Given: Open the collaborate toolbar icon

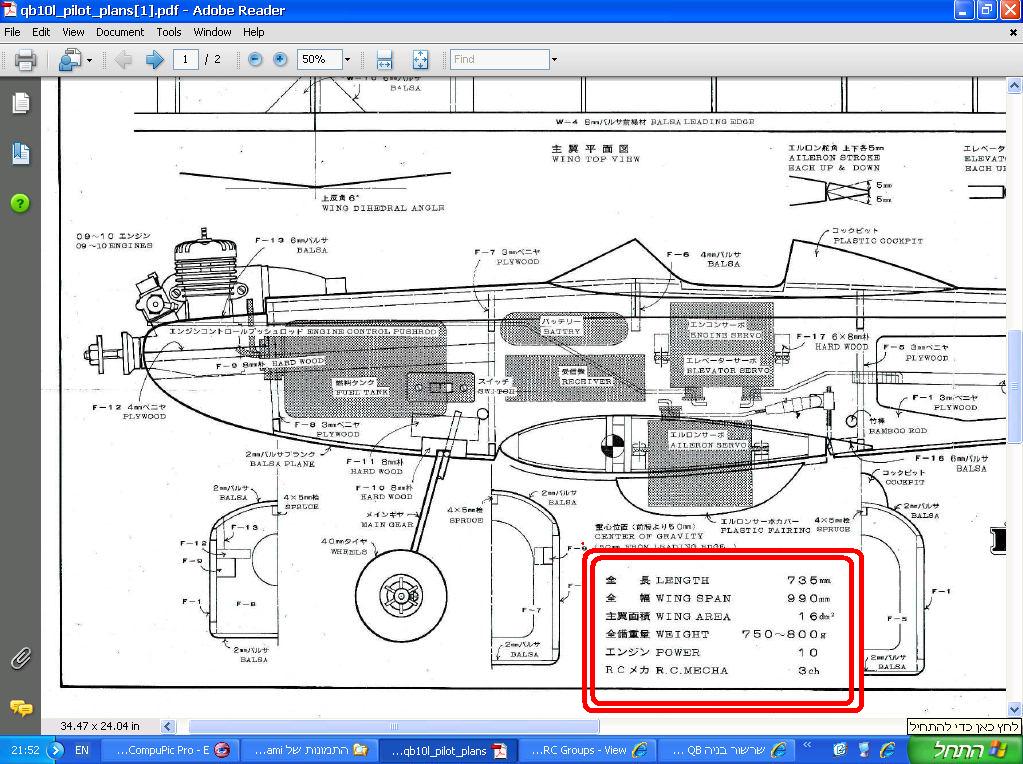Looking at the screenshot, I should [x=69, y=59].
